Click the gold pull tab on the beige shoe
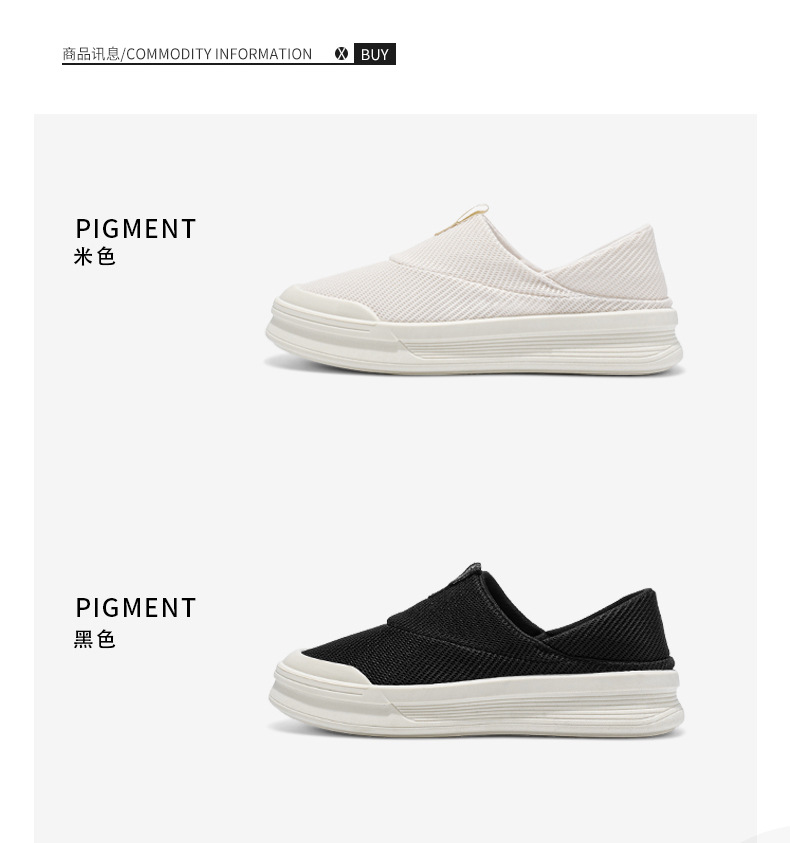This screenshot has height=843, width=790. click(x=464, y=218)
